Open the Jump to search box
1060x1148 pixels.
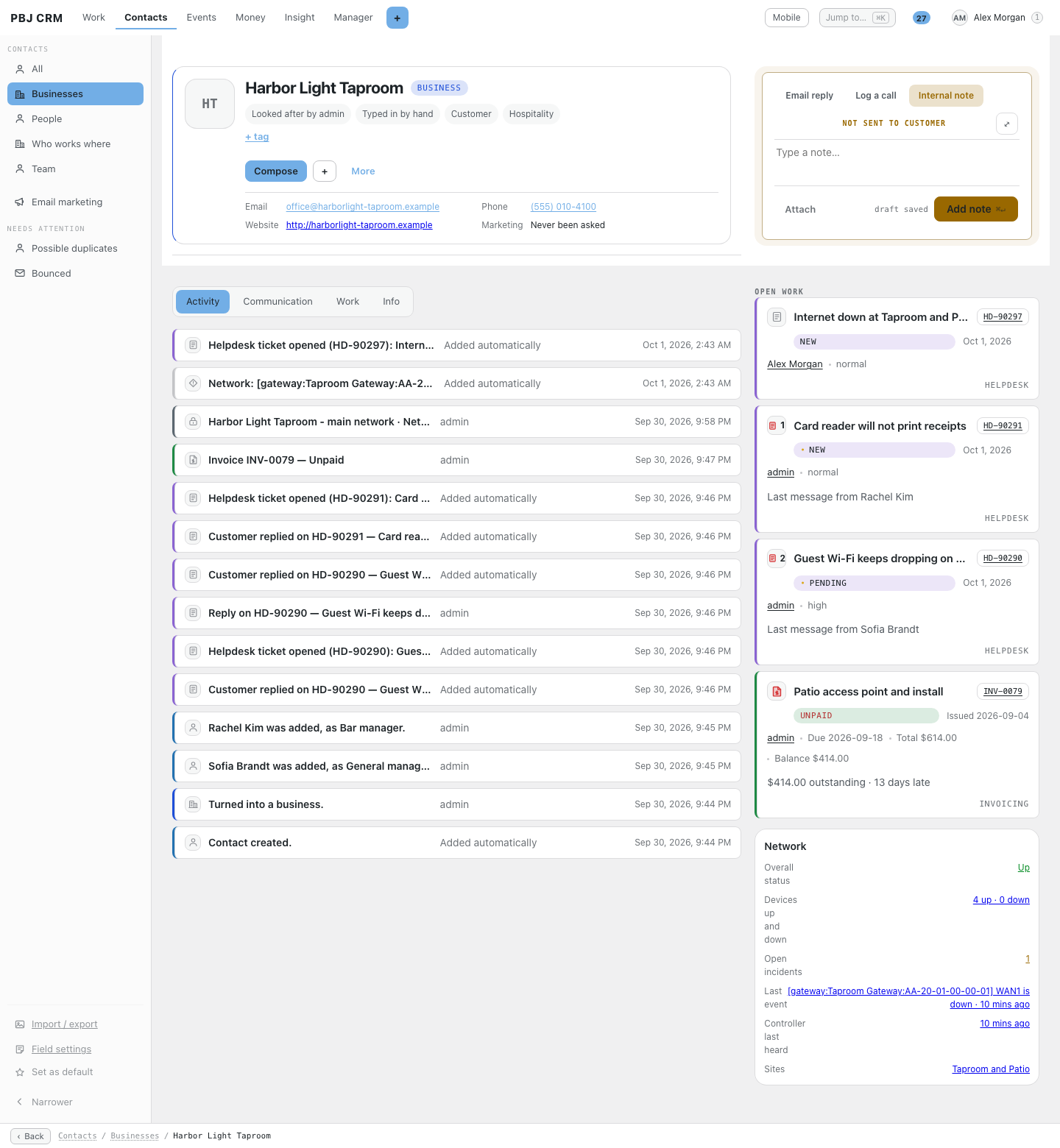click(858, 18)
